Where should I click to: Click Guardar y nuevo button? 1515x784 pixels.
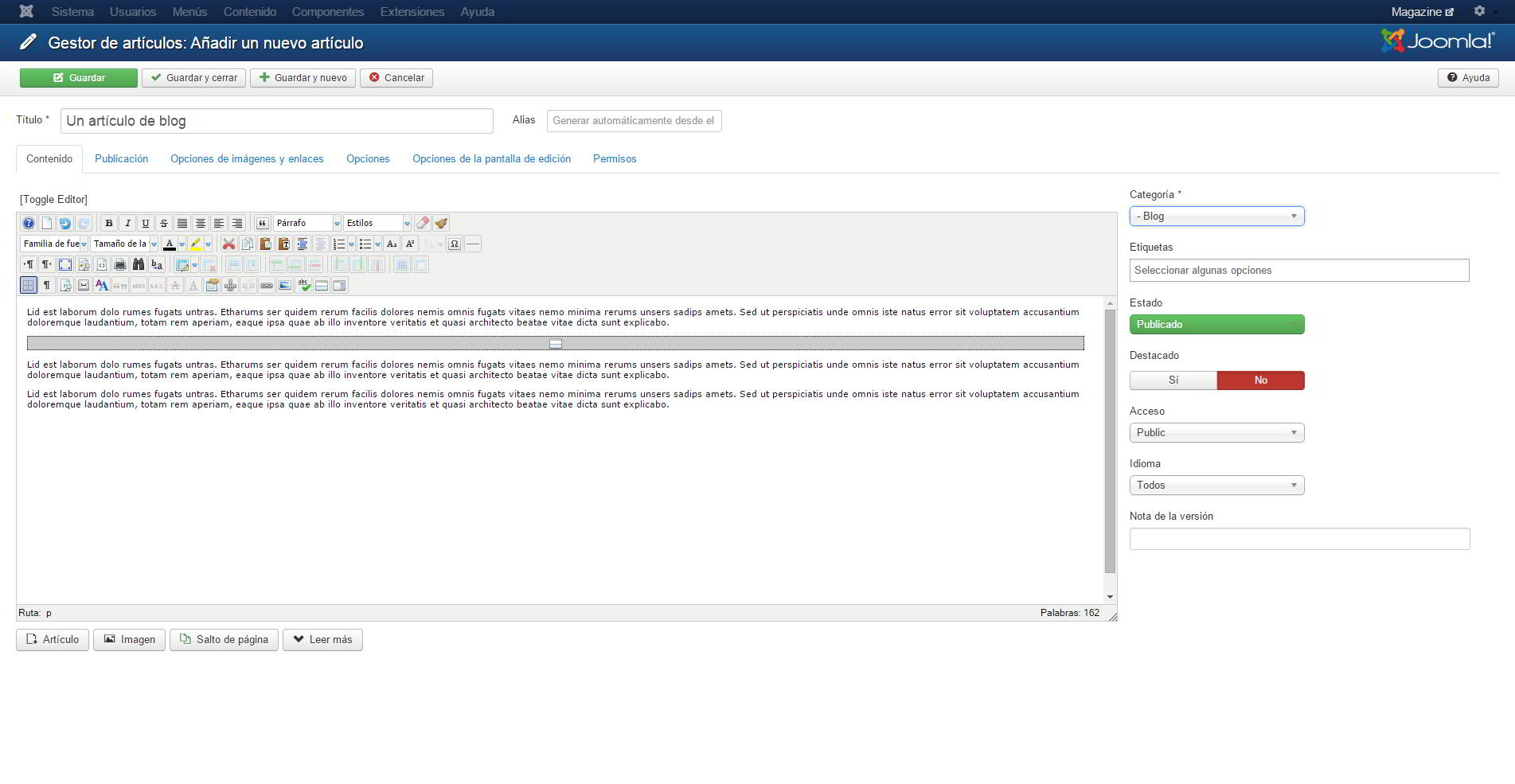pyautogui.click(x=303, y=78)
